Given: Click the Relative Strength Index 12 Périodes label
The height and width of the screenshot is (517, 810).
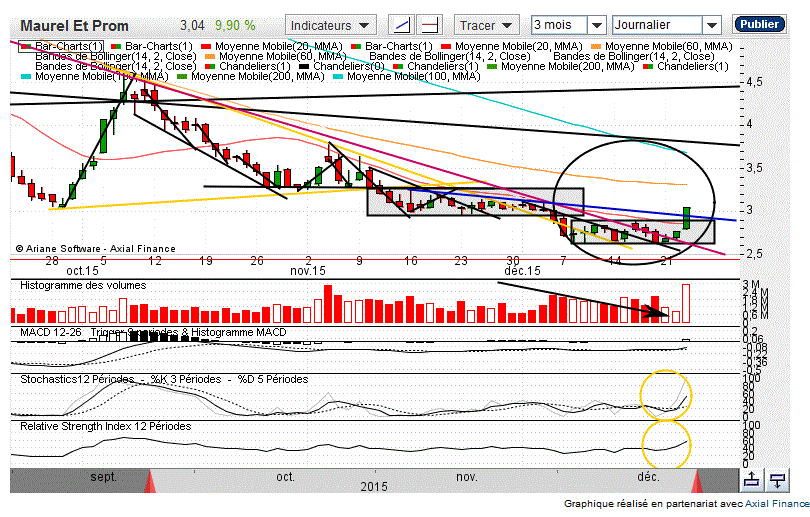Looking at the screenshot, I should point(105,426).
